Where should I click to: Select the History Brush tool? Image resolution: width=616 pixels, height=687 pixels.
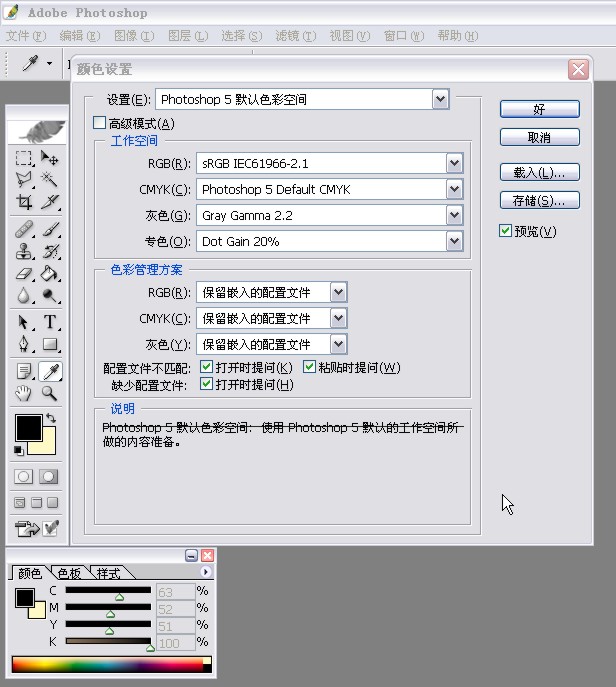click(50, 251)
